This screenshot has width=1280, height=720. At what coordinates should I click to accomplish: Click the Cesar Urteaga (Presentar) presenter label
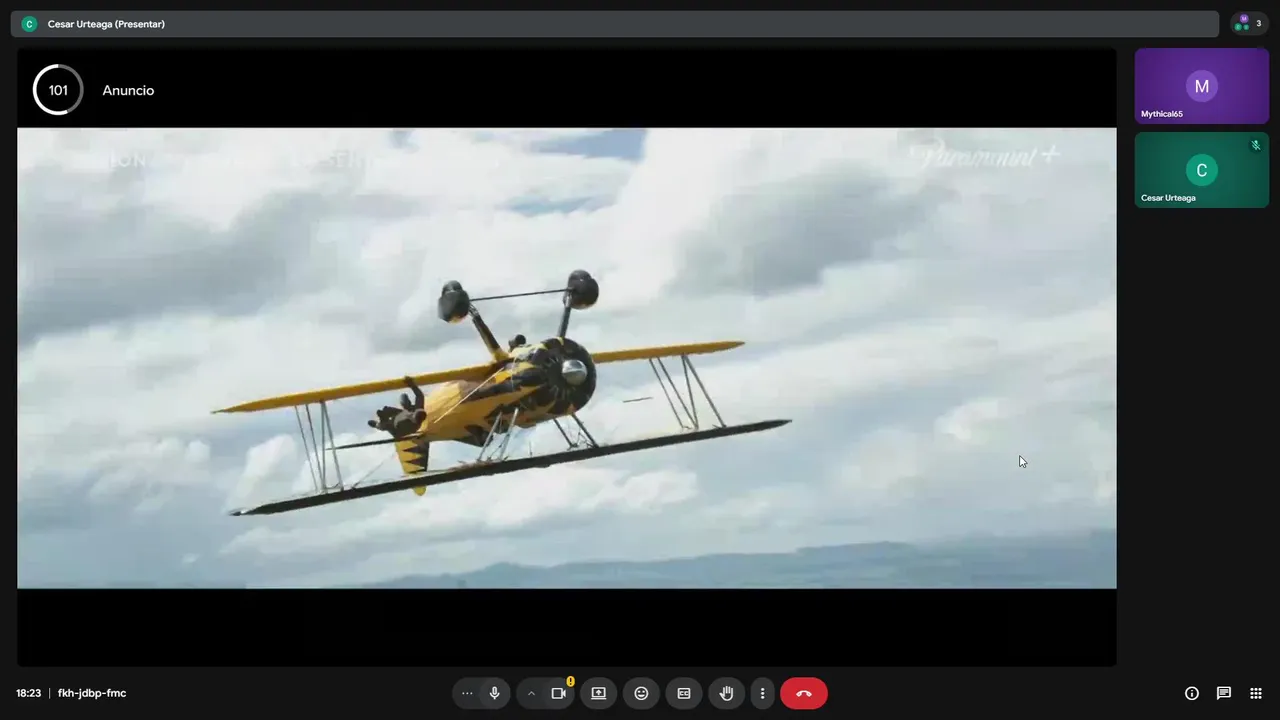click(106, 24)
